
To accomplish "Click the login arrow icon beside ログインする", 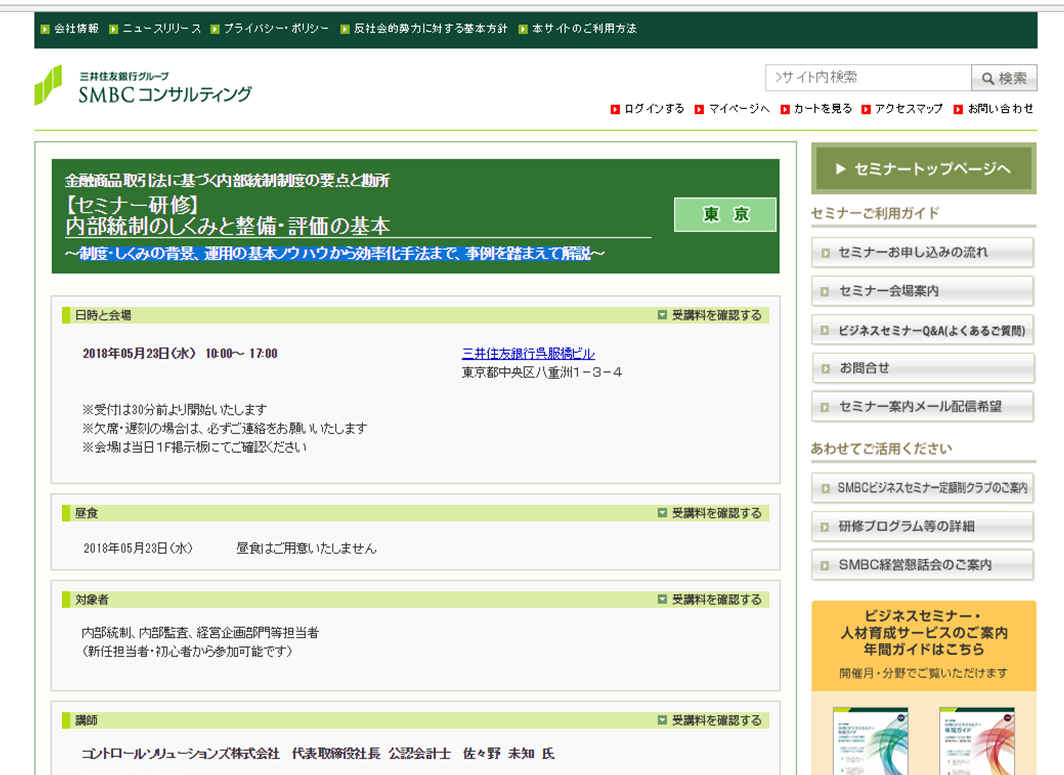I will click(614, 109).
